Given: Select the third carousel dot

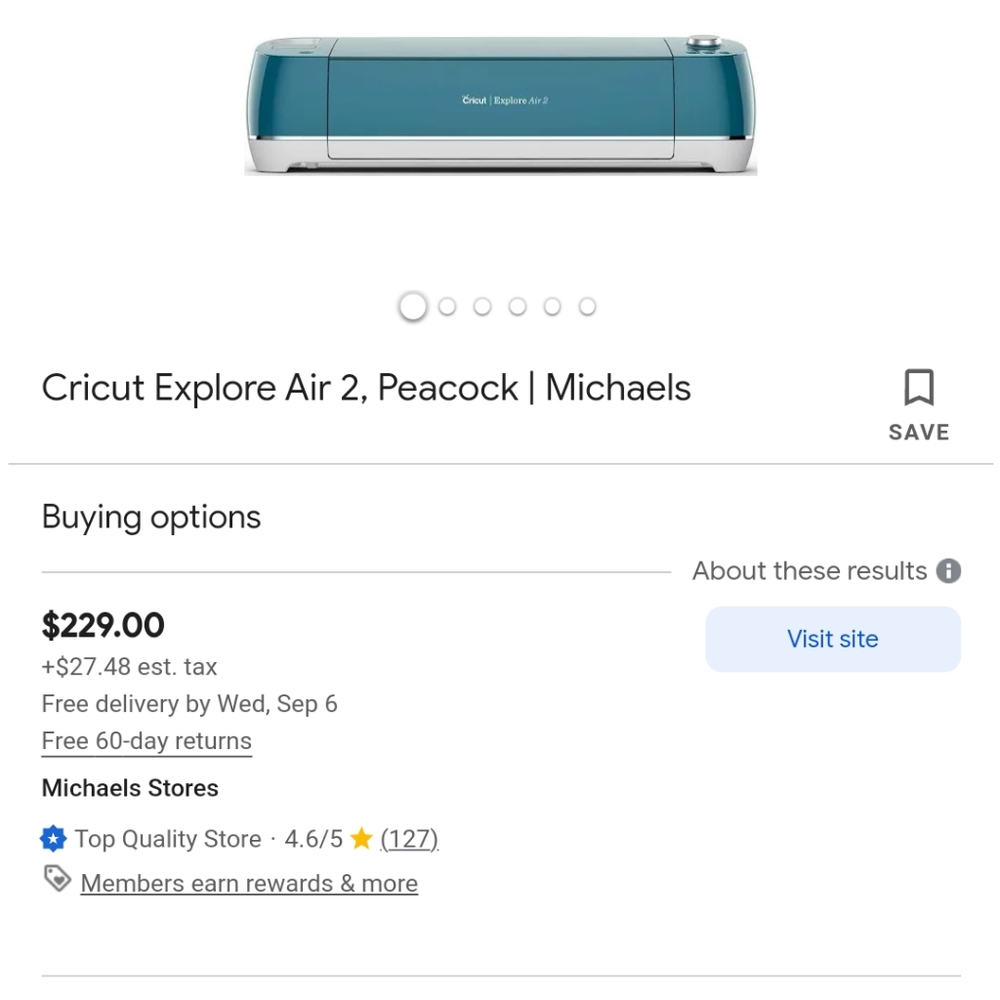Looking at the screenshot, I should 482,307.
